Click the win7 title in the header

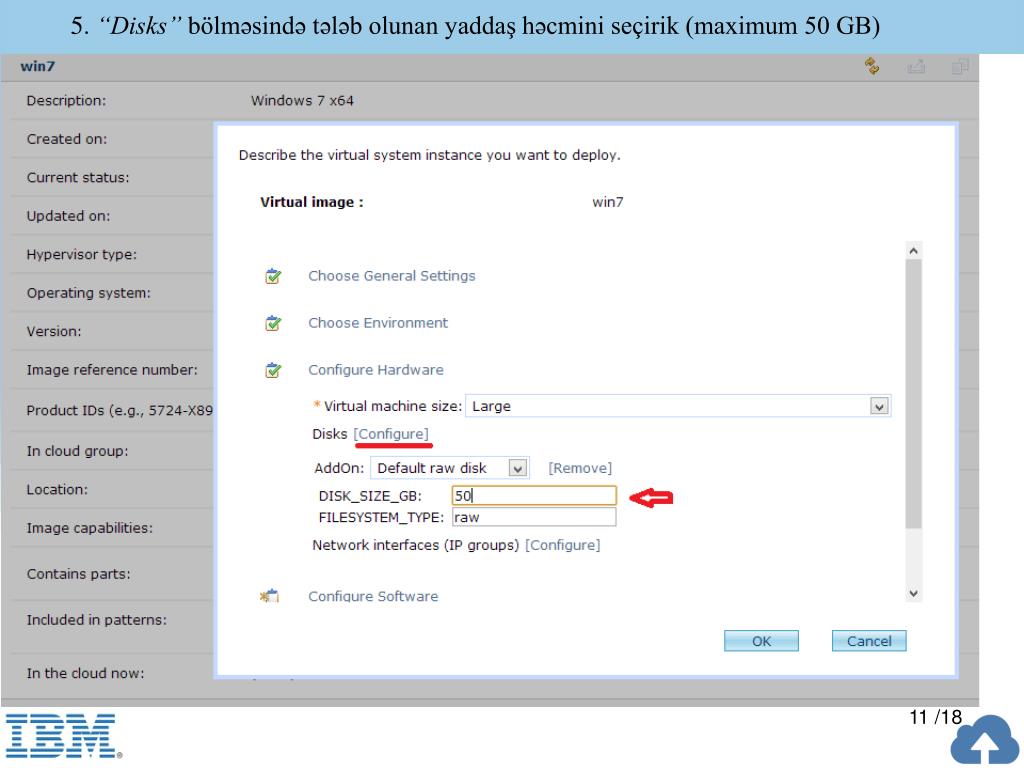[x=38, y=66]
